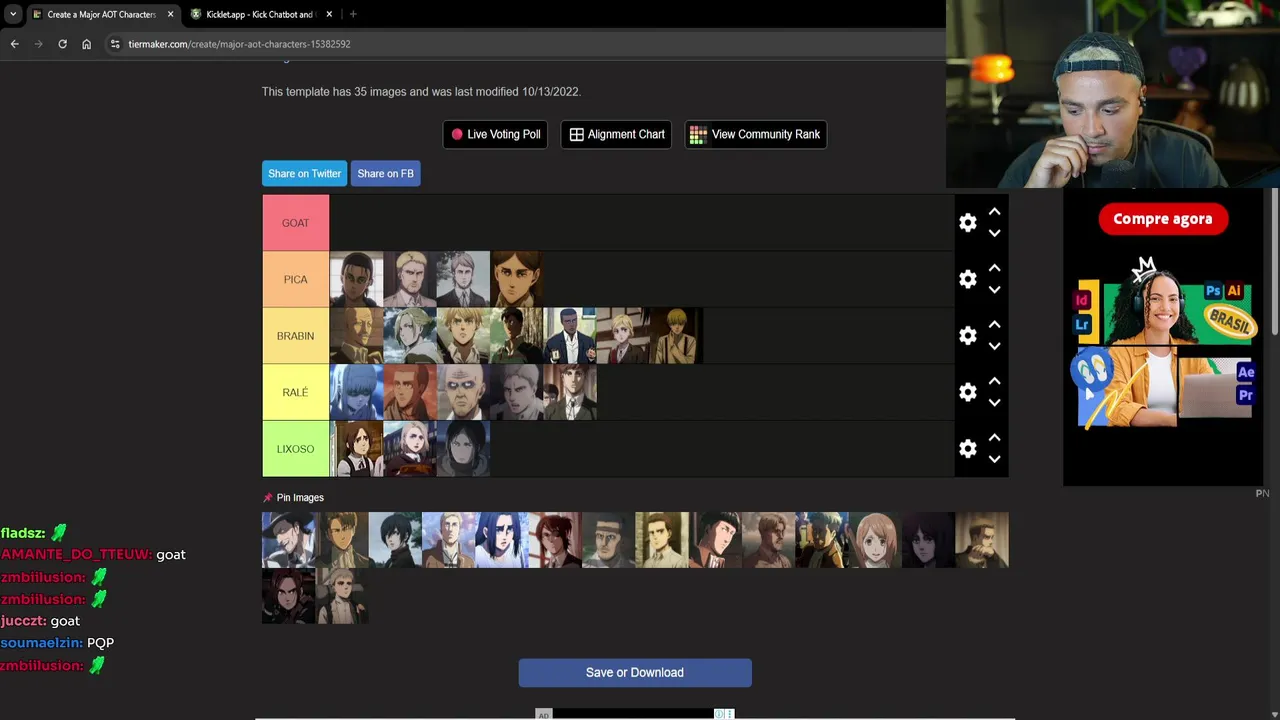Open the Alignment Chart

[x=617, y=134]
